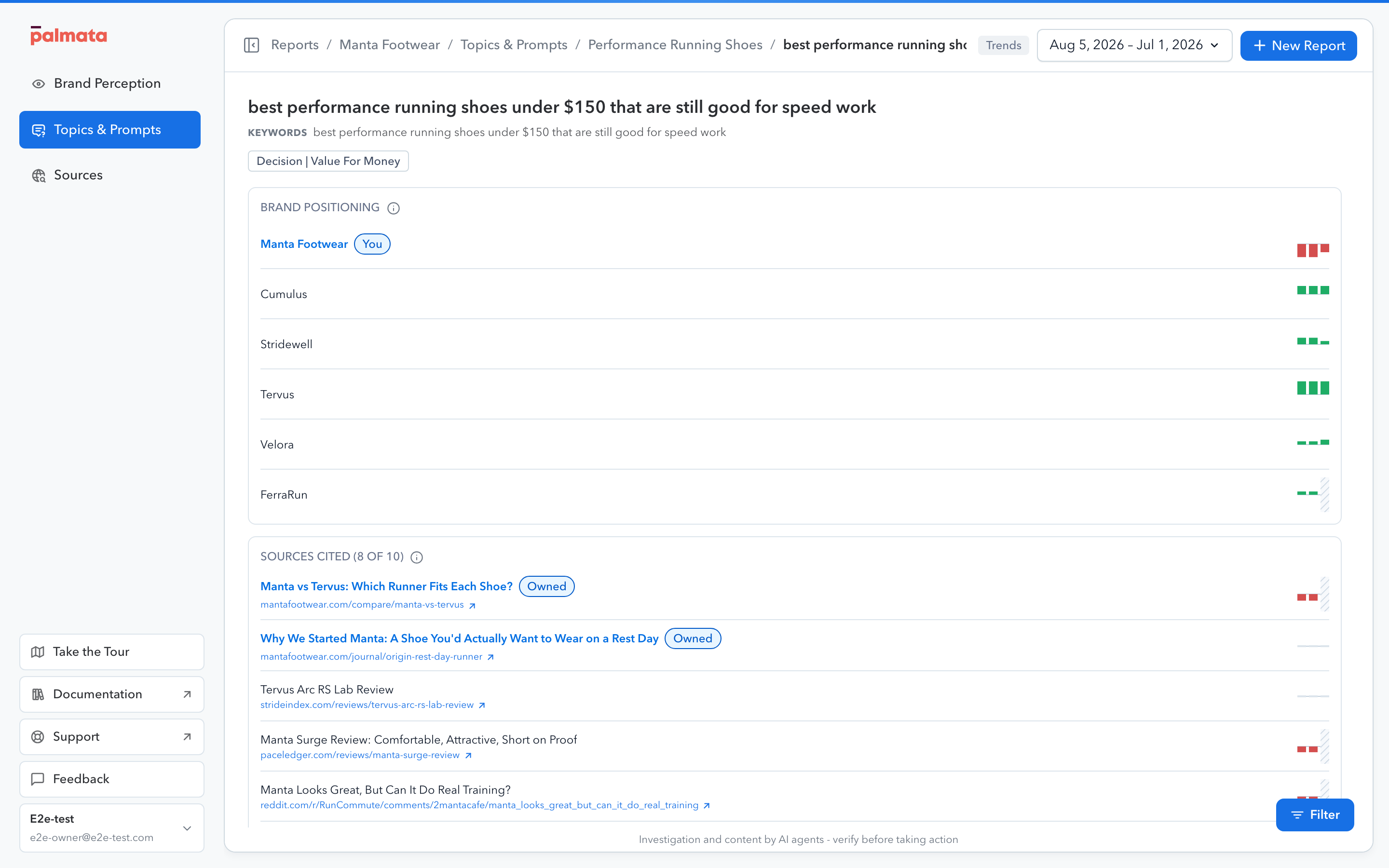The width and height of the screenshot is (1389, 868).
Task: Open external link arrow for reddit RunCommute URL
Action: pos(707,805)
